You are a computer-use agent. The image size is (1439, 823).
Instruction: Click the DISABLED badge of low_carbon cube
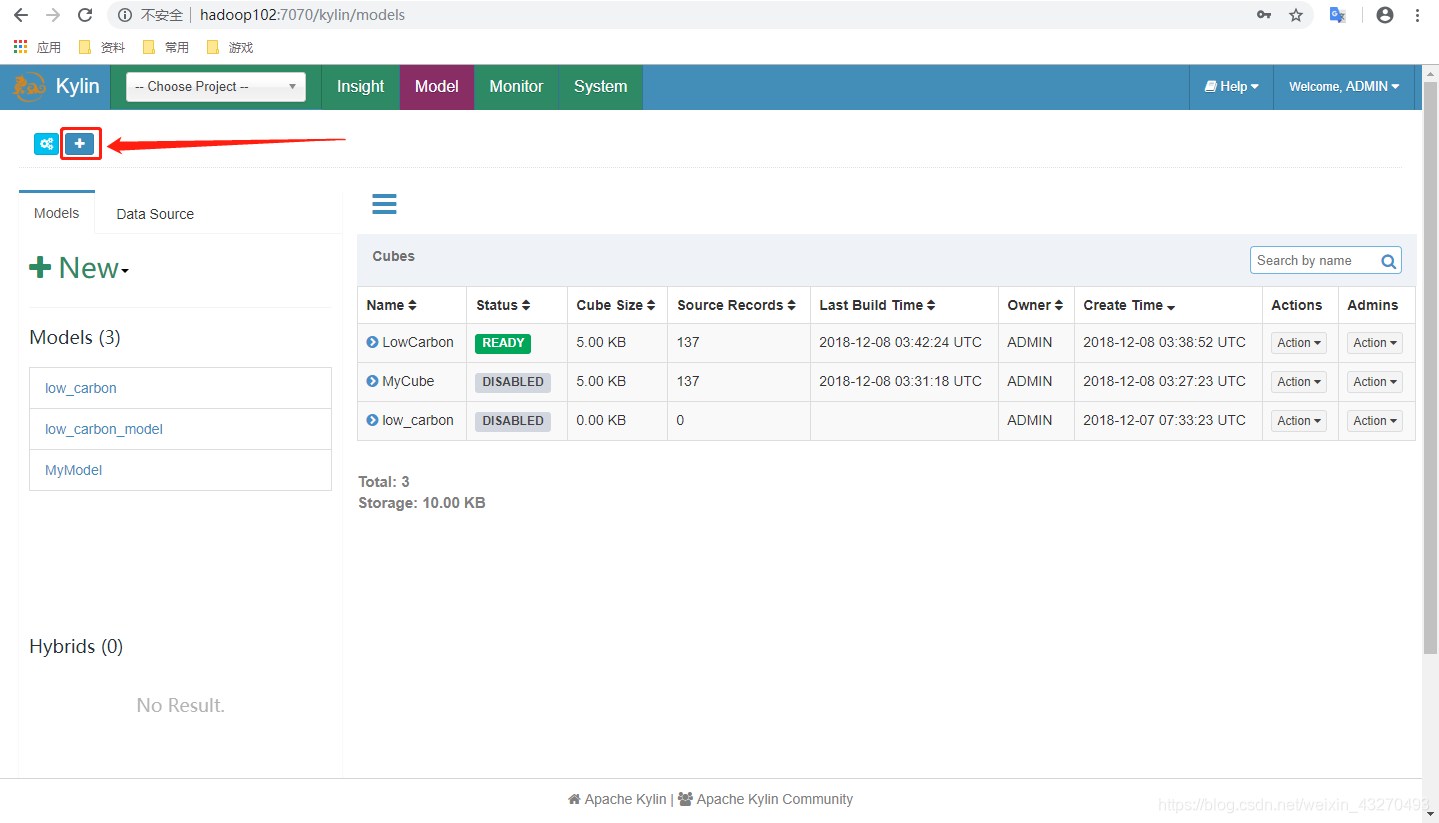(x=513, y=421)
